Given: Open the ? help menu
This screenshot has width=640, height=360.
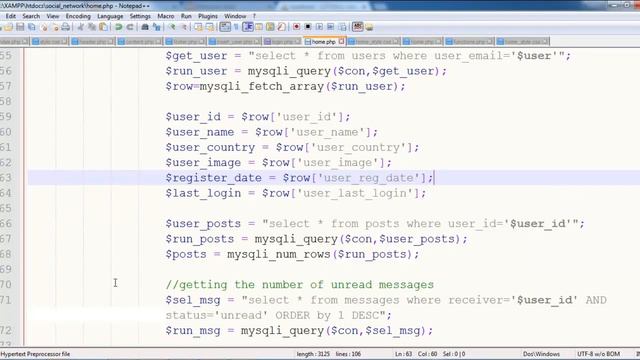Looking at the screenshot, I should point(254,16).
